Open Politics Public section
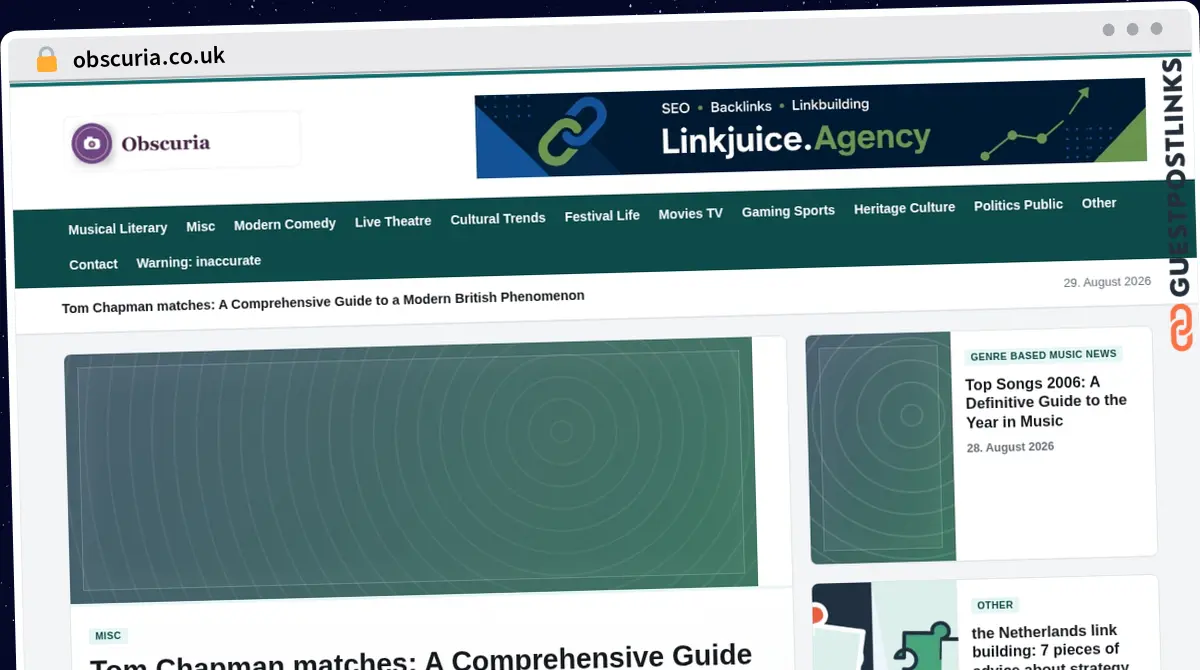The width and height of the screenshot is (1200, 670). [1018, 205]
